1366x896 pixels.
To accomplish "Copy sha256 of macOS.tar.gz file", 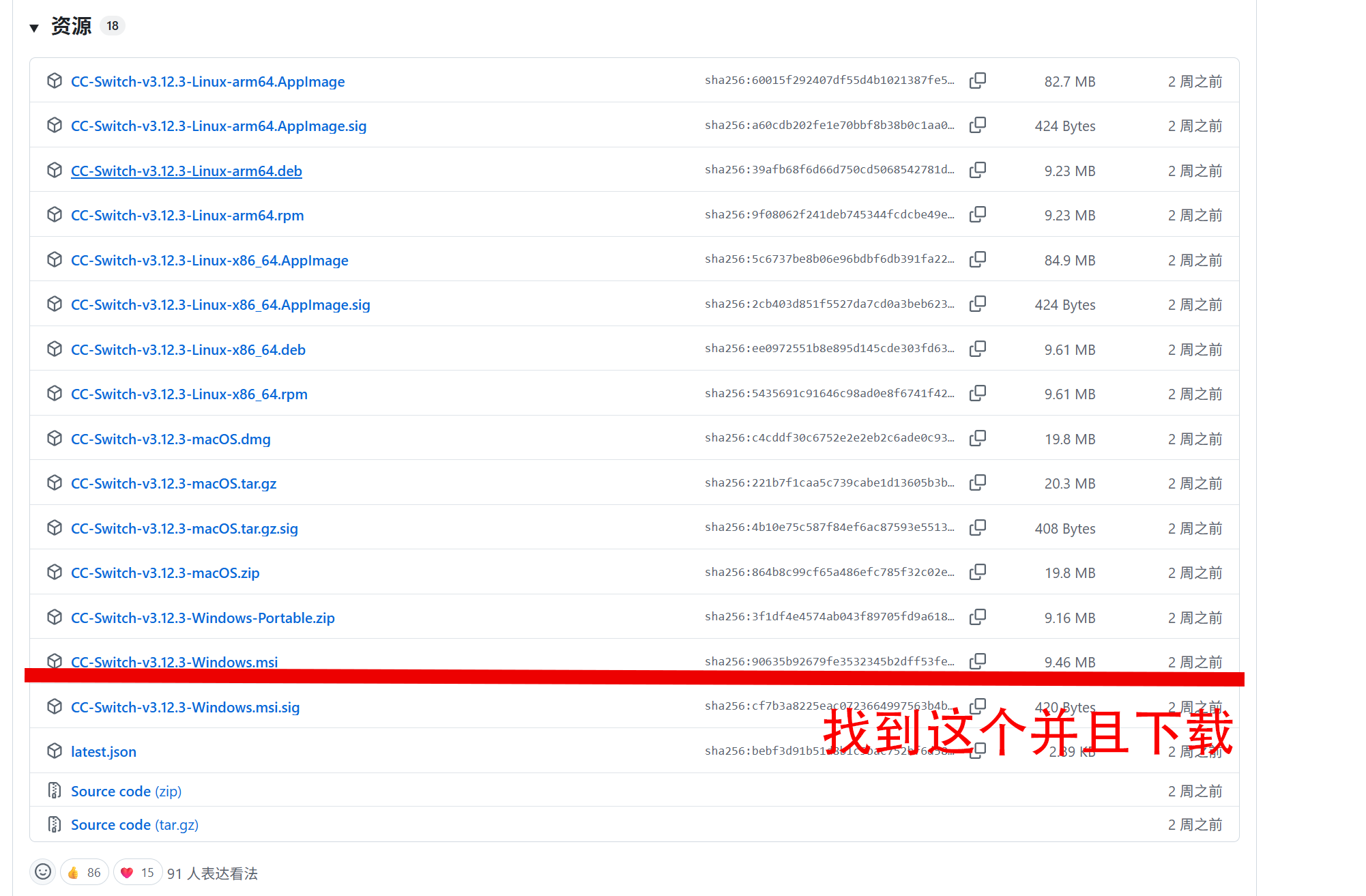I will coord(977,482).
